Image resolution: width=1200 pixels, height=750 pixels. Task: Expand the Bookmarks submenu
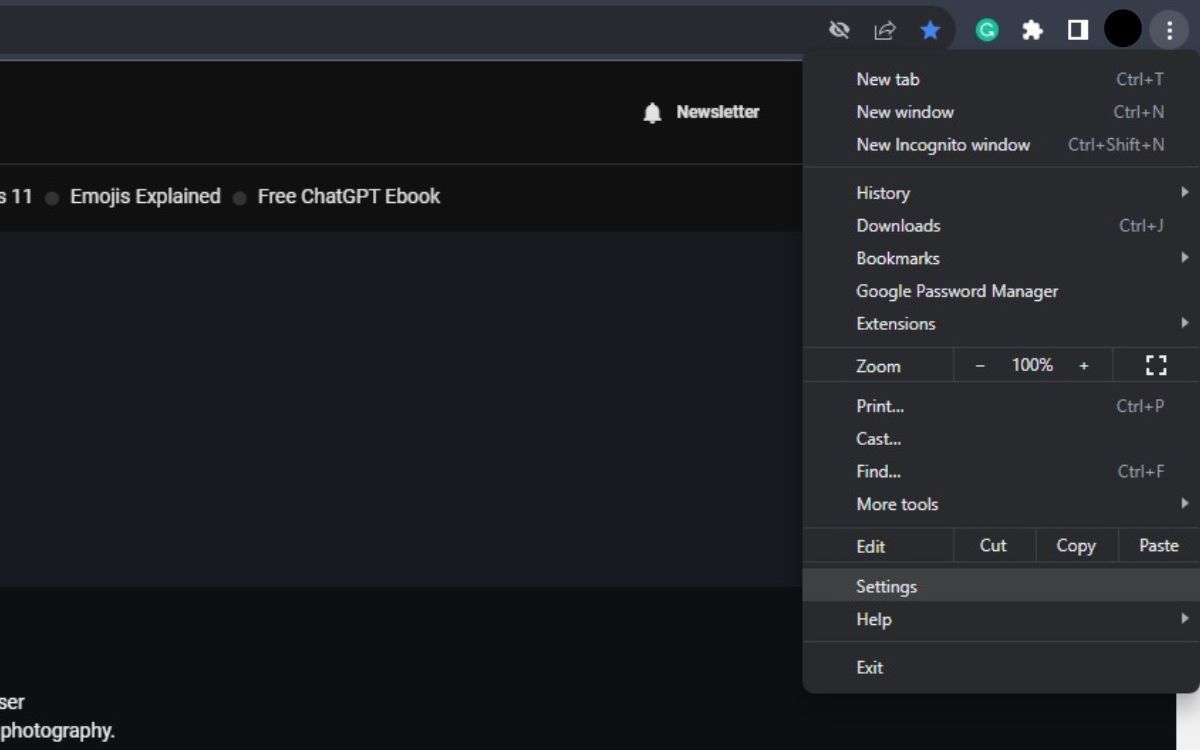click(897, 258)
